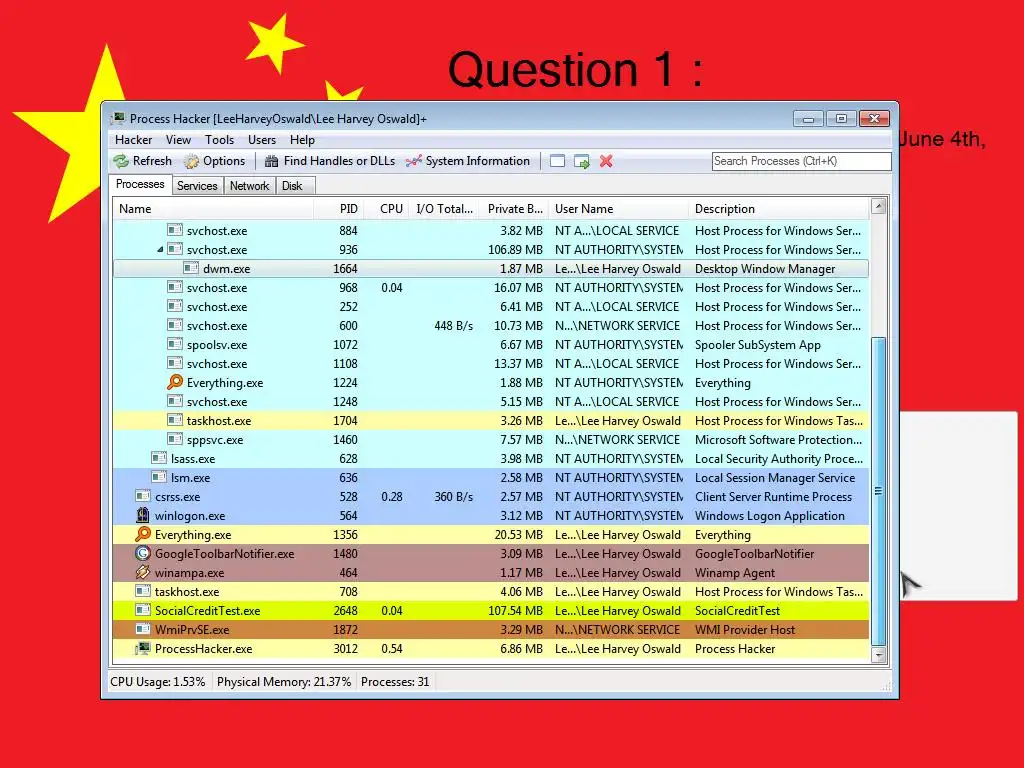The width and height of the screenshot is (1024, 768).
Task: Click the GoogleToolbarNotifier.exe icon
Action: [x=142, y=553]
